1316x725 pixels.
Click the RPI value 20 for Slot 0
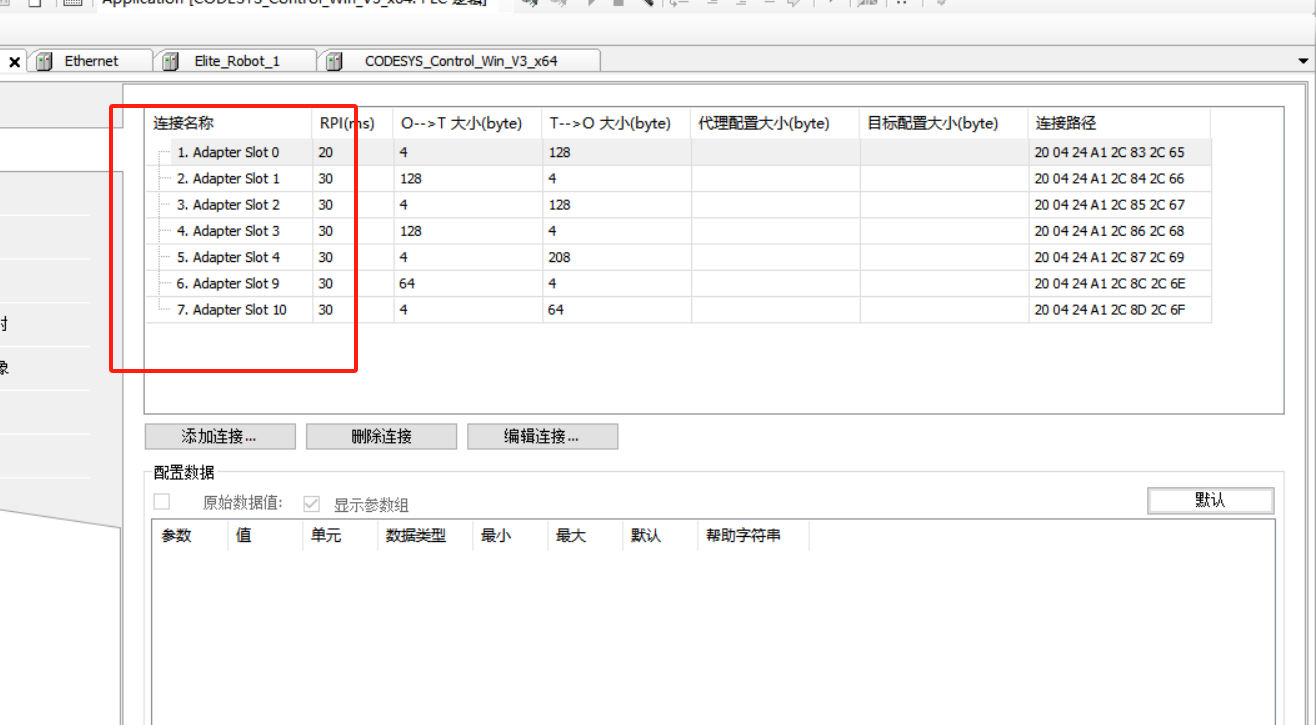(x=326, y=153)
